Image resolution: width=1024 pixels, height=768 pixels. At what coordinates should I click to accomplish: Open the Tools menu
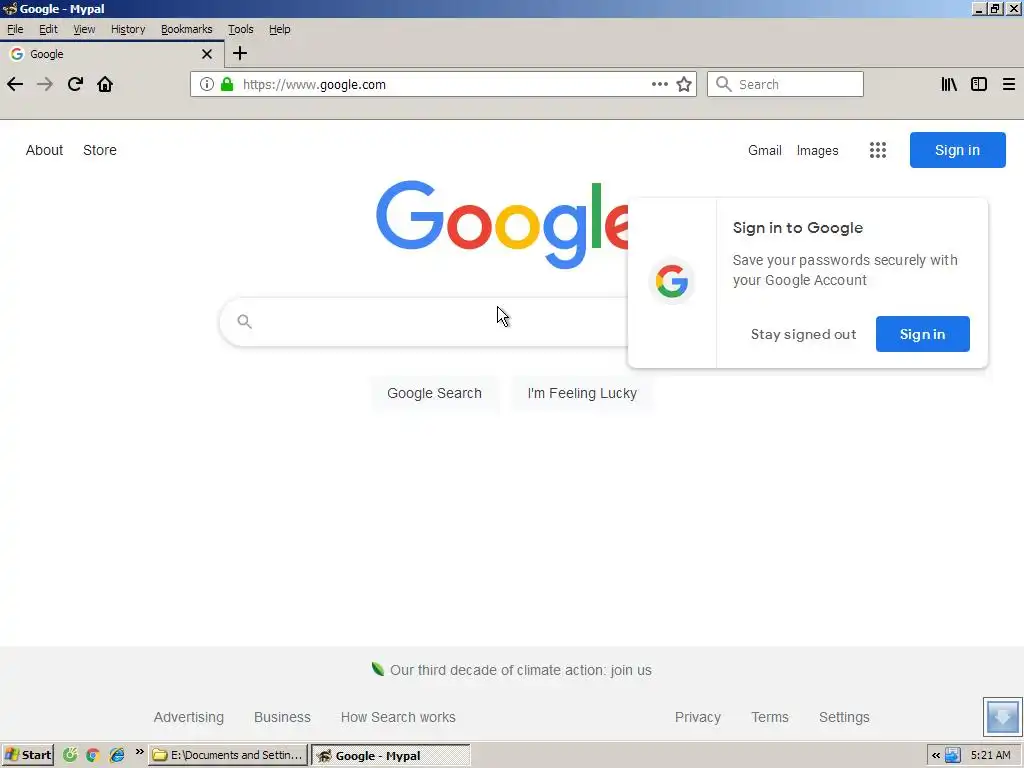[x=240, y=29]
